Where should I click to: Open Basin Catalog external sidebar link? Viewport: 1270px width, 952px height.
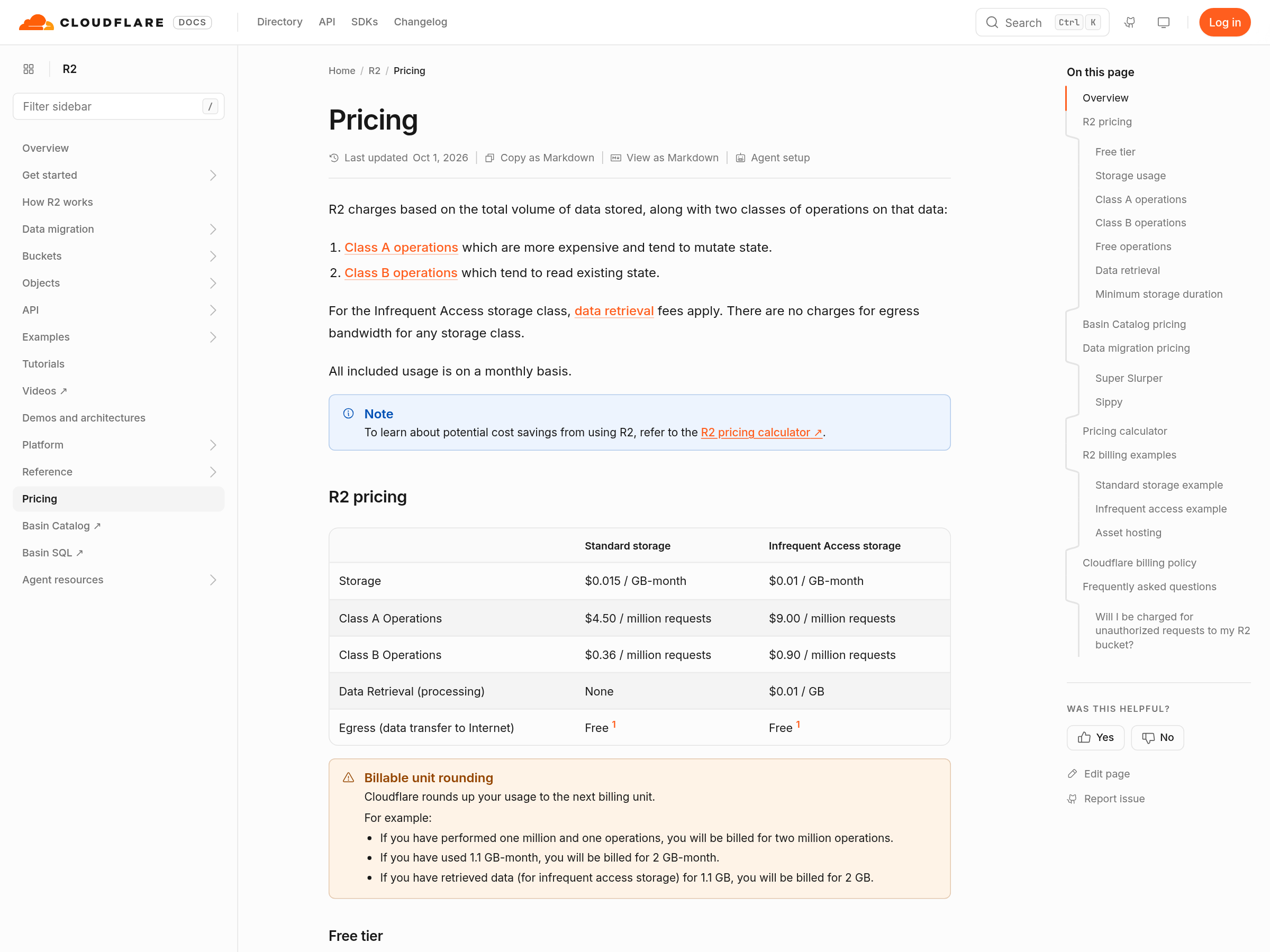click(61, 526)
